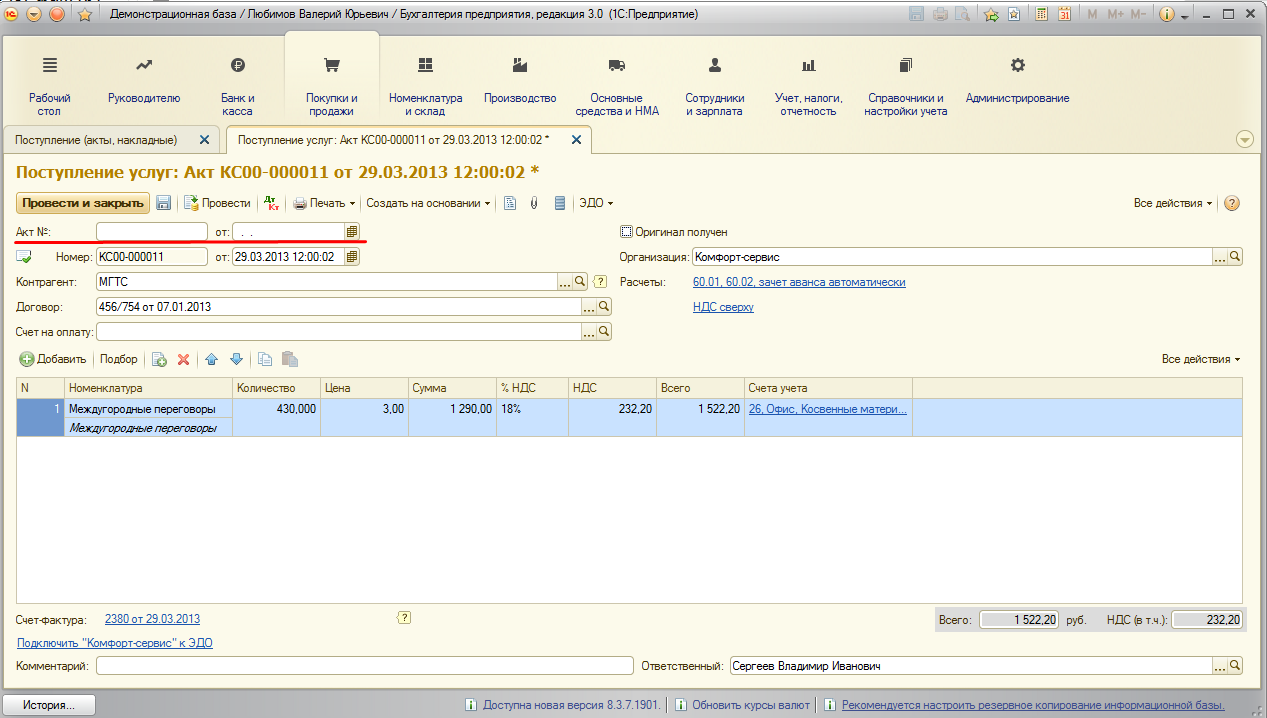Open the Банк и касса section
Screen dimensions: 1267x718
237,85
